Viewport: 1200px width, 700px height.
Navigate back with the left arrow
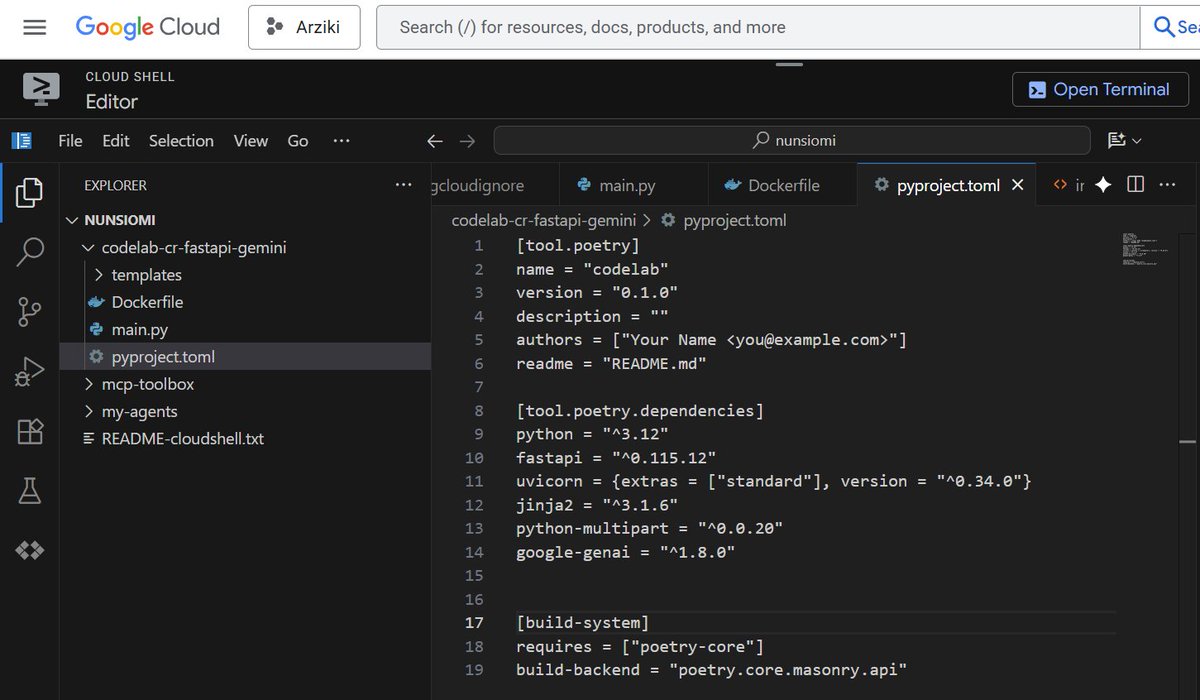[x=434, y=141]
